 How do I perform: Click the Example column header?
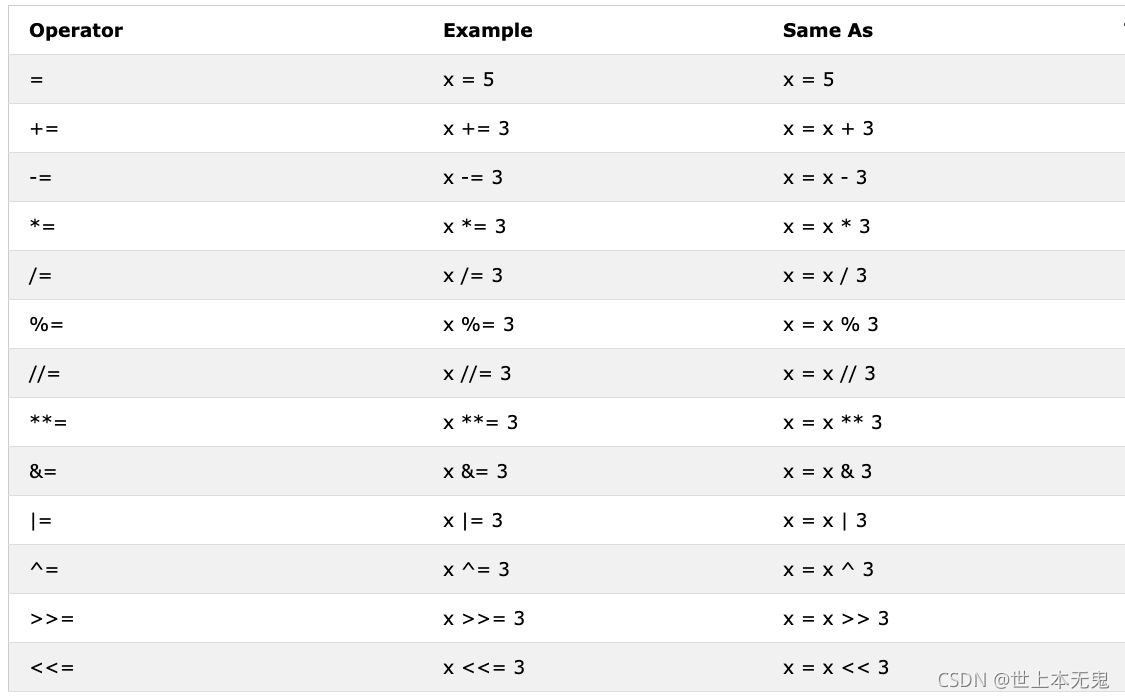pos(488,30)
